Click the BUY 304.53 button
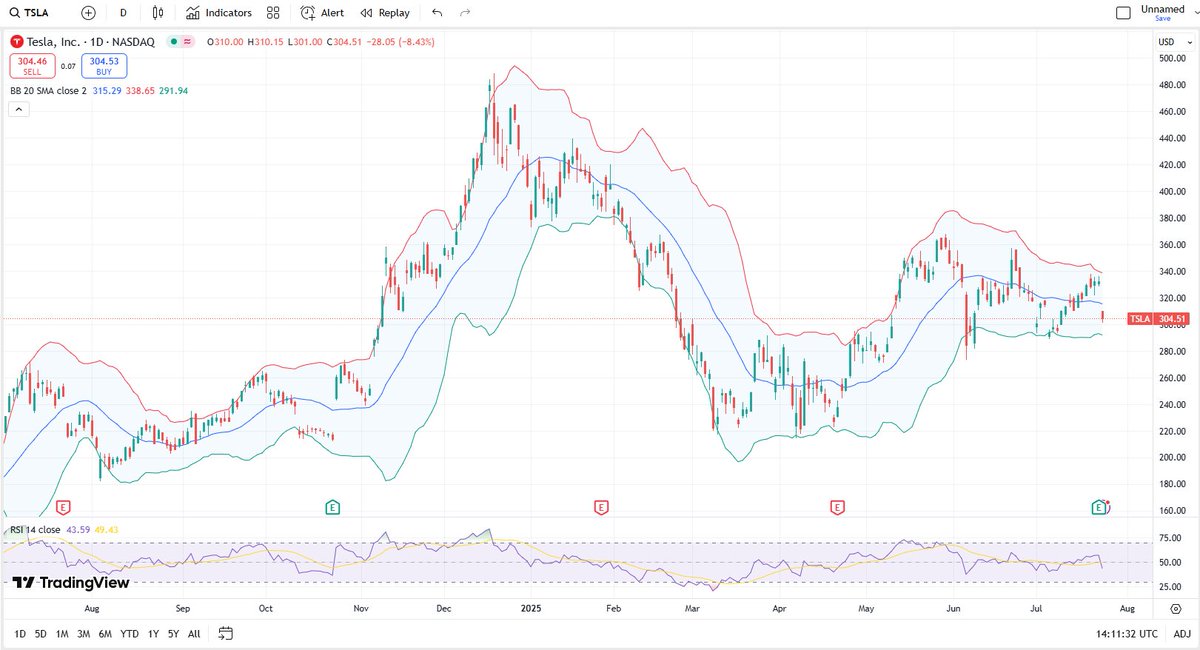Screen dimensions: 1200x650 point(104,66)
